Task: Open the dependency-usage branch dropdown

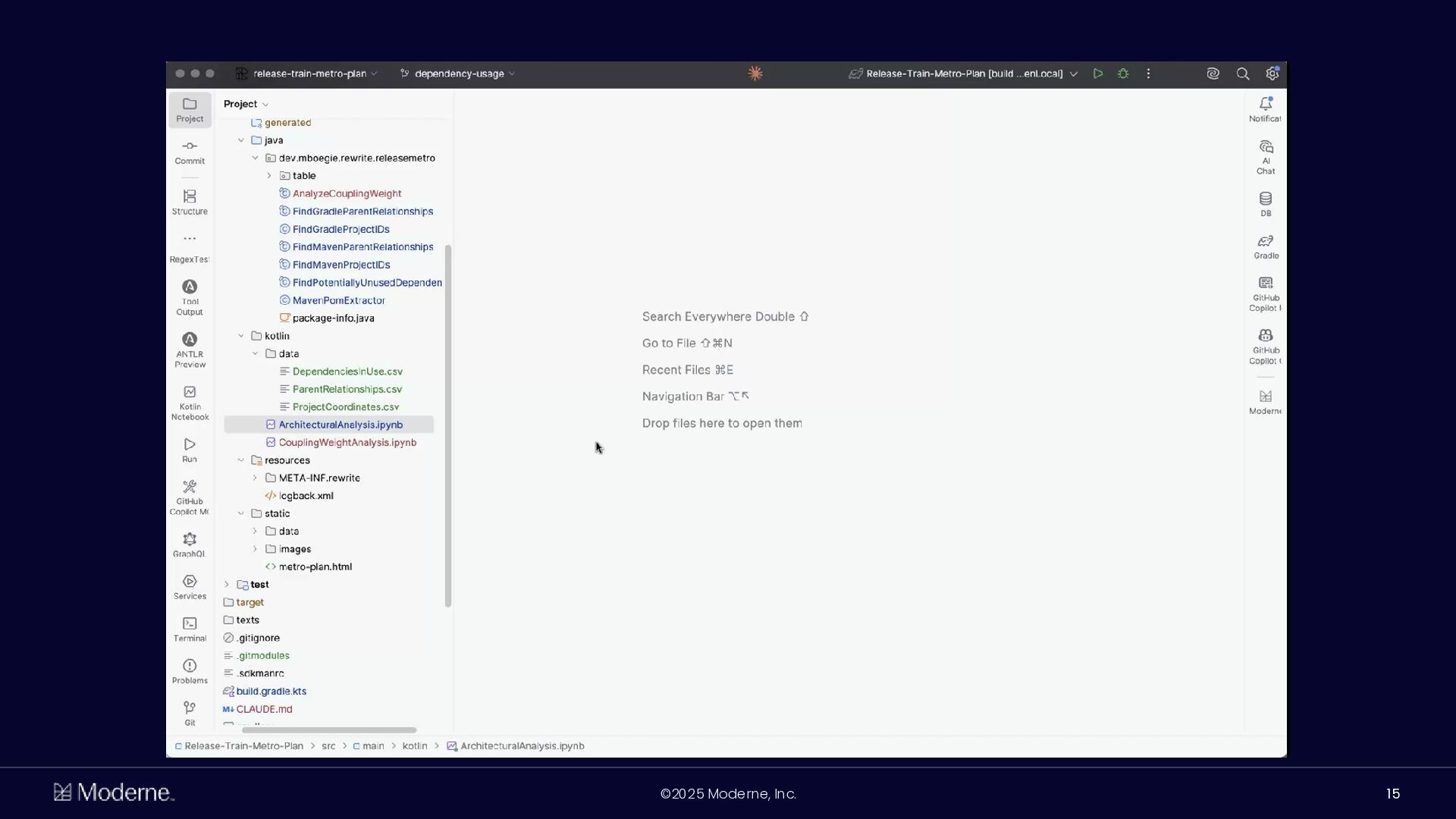Action: pyautogui.click(x=459, y=74)
